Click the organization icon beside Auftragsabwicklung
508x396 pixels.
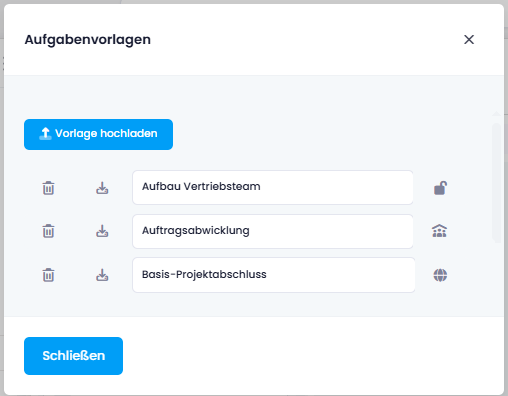coord(439,231)
